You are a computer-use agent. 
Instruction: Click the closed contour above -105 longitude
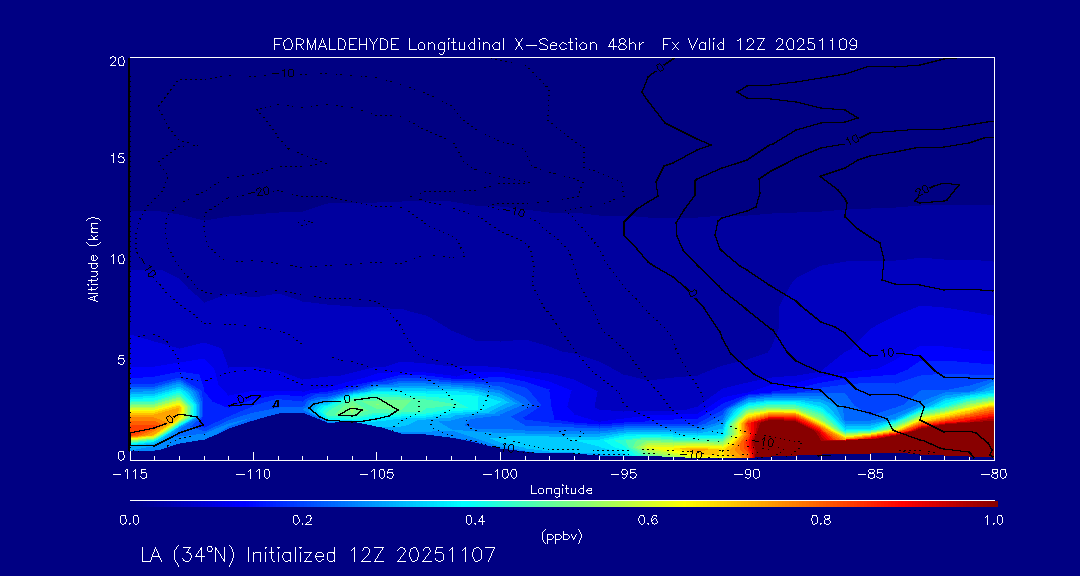(x=350, y=408)
